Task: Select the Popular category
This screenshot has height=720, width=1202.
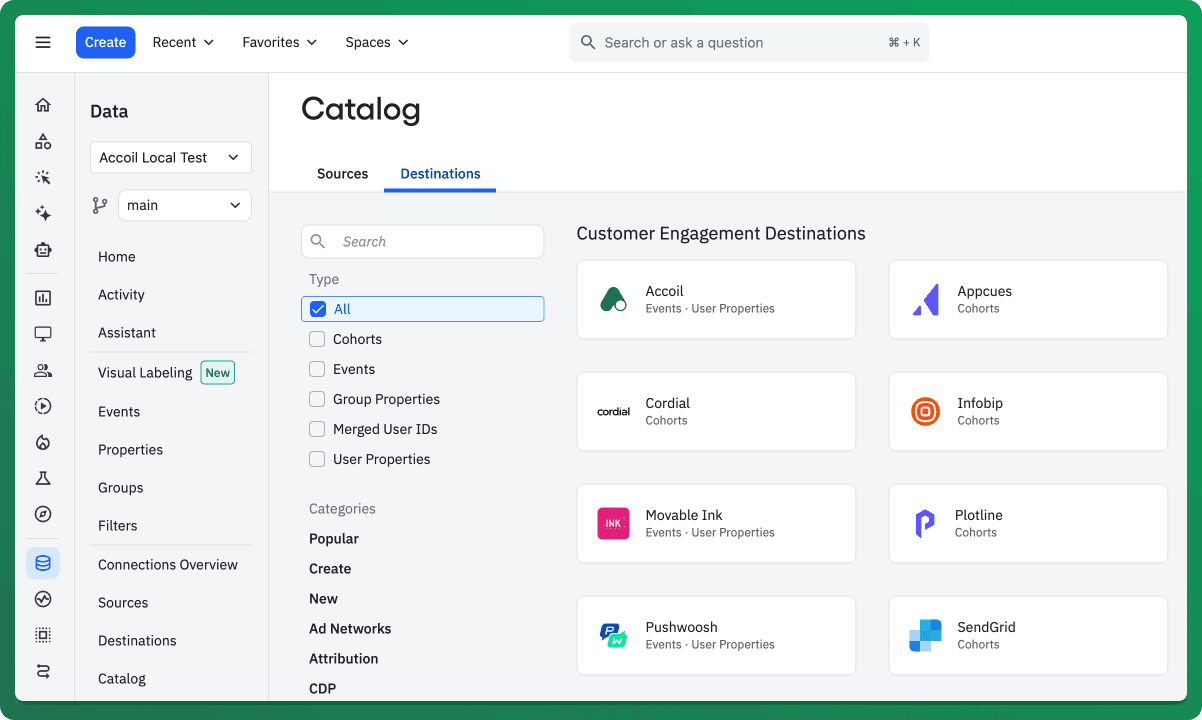Action: pos(334,538)
